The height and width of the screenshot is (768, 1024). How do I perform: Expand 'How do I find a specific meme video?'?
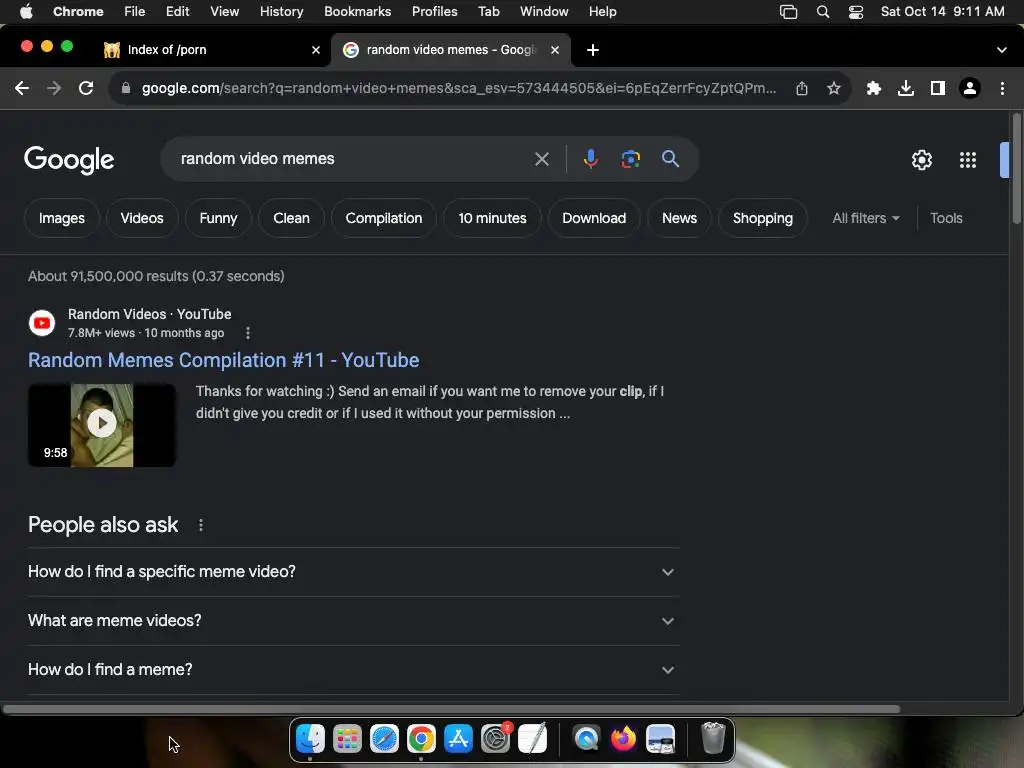[x=353, y=572]
